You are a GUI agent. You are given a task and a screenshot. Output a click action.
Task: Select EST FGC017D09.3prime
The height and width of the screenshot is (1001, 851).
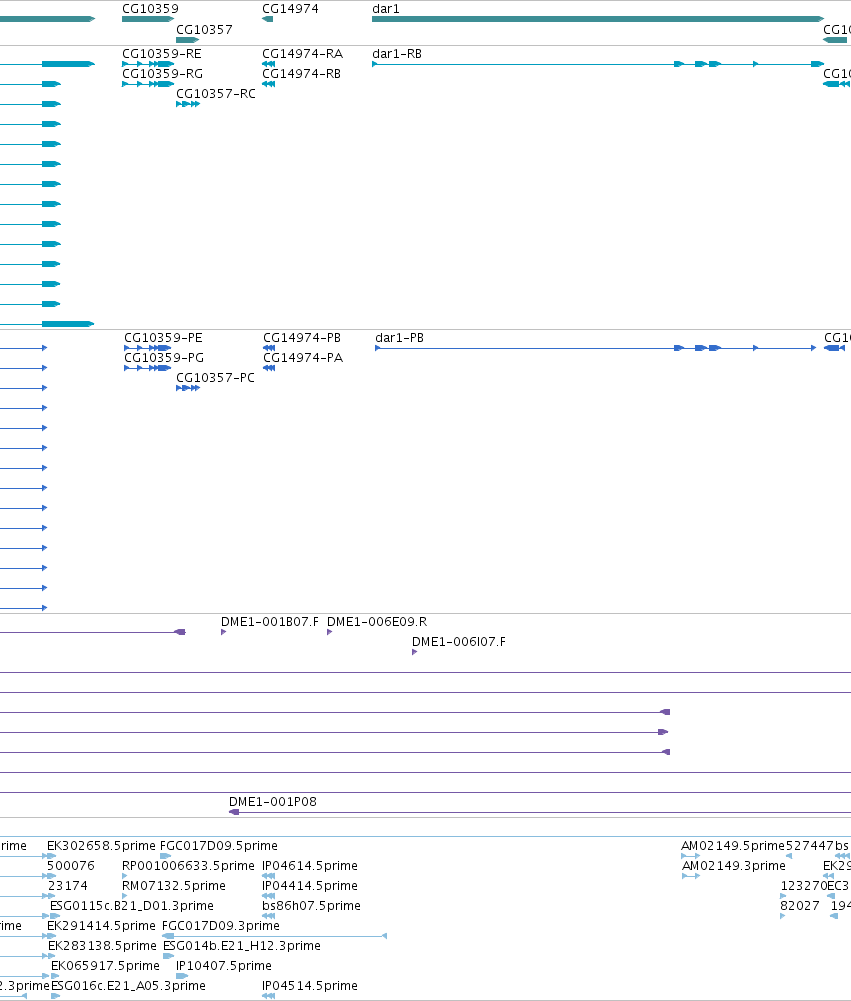221,926
